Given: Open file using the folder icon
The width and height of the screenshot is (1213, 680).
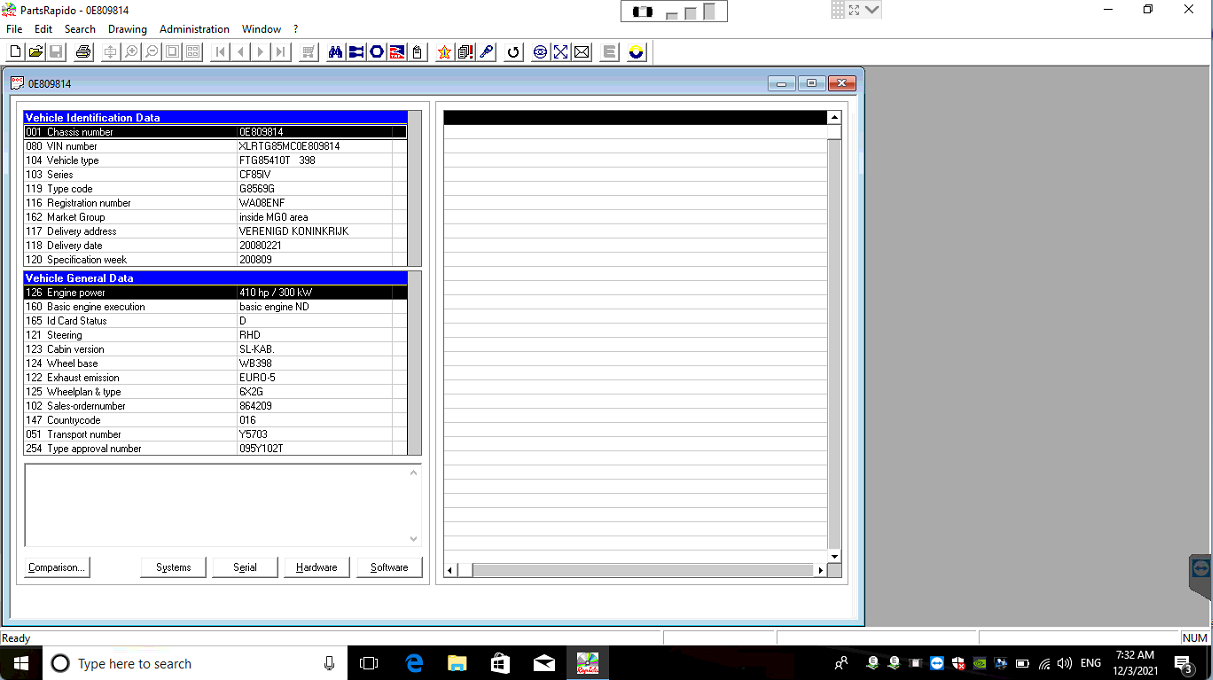Looking at the screenshot, I should click(x=35, y=52).
